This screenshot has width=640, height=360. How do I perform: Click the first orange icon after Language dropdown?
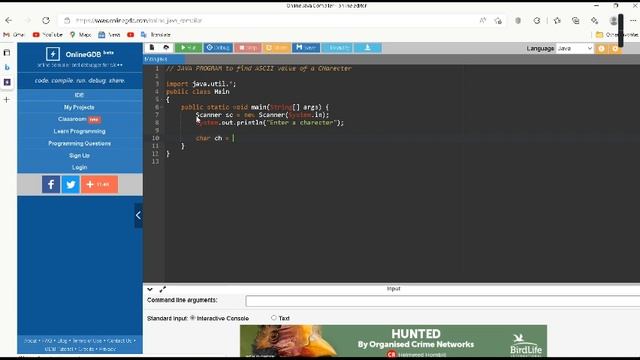tap(602, 49)
